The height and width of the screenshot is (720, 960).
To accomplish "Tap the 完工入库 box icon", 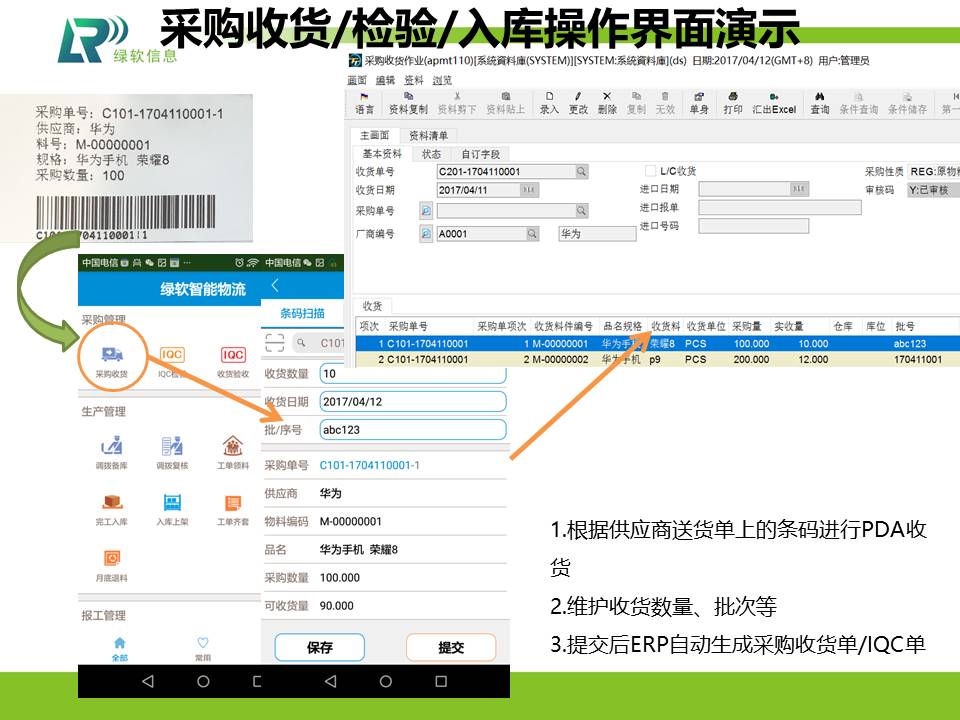I will (111, 502).
